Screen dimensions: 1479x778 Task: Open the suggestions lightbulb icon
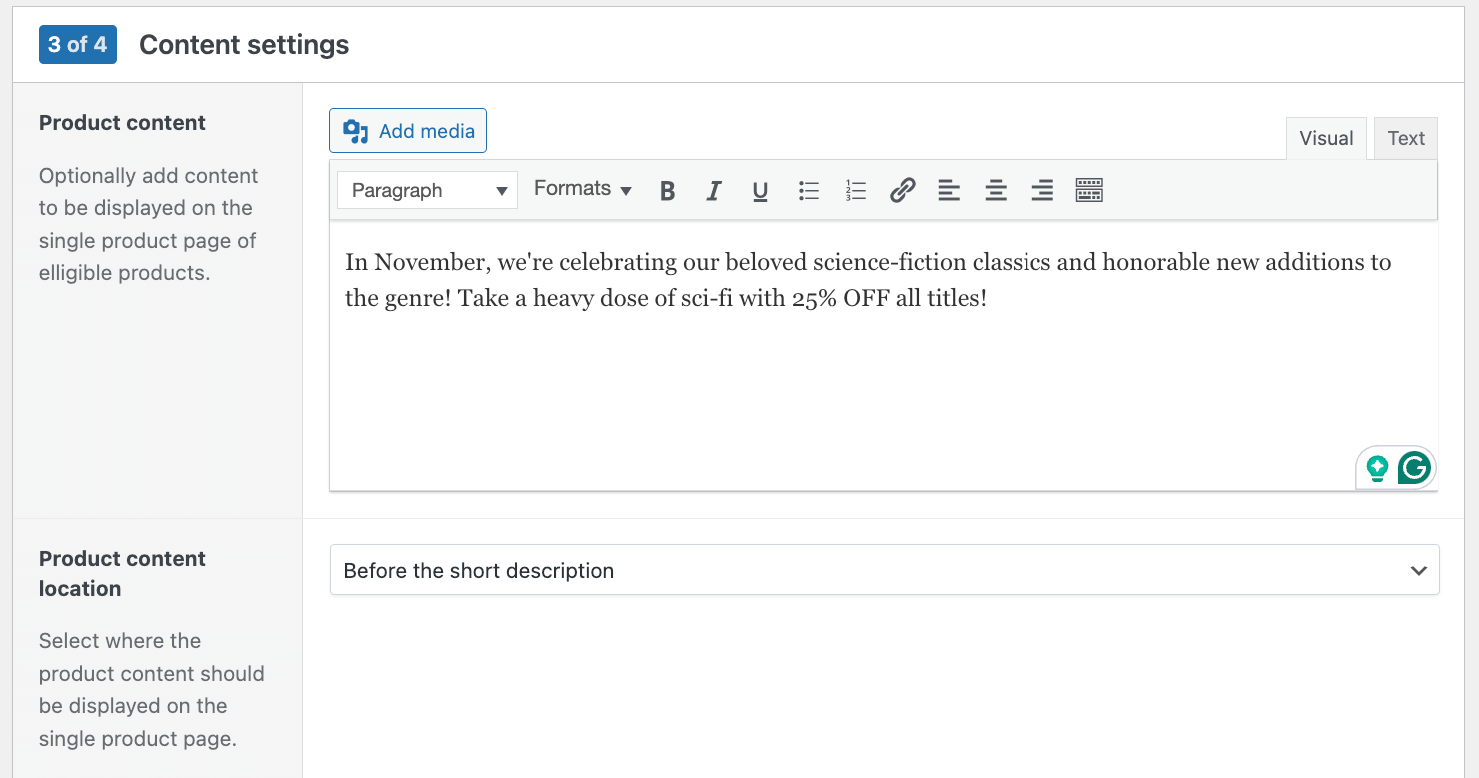(1376, 467)
